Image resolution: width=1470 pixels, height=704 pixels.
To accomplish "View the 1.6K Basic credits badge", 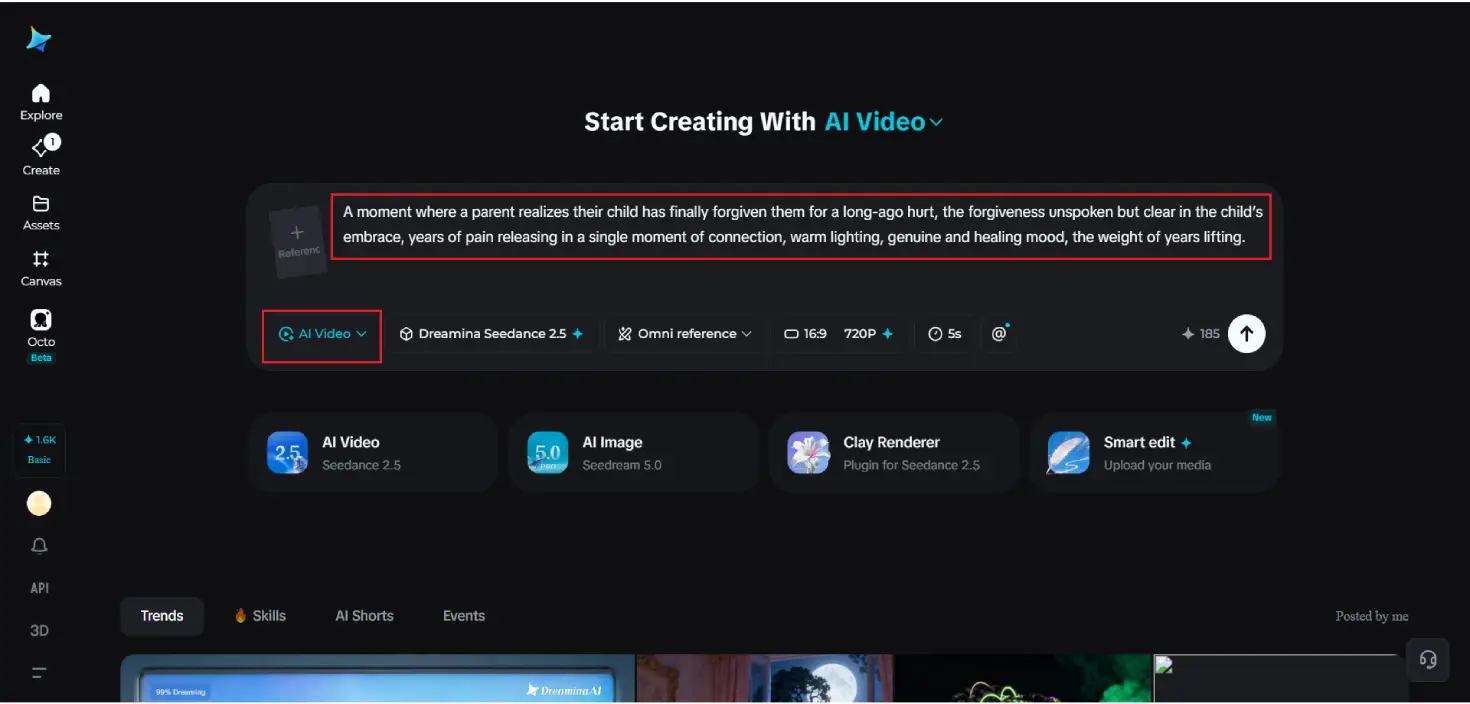I will (39, 449).
